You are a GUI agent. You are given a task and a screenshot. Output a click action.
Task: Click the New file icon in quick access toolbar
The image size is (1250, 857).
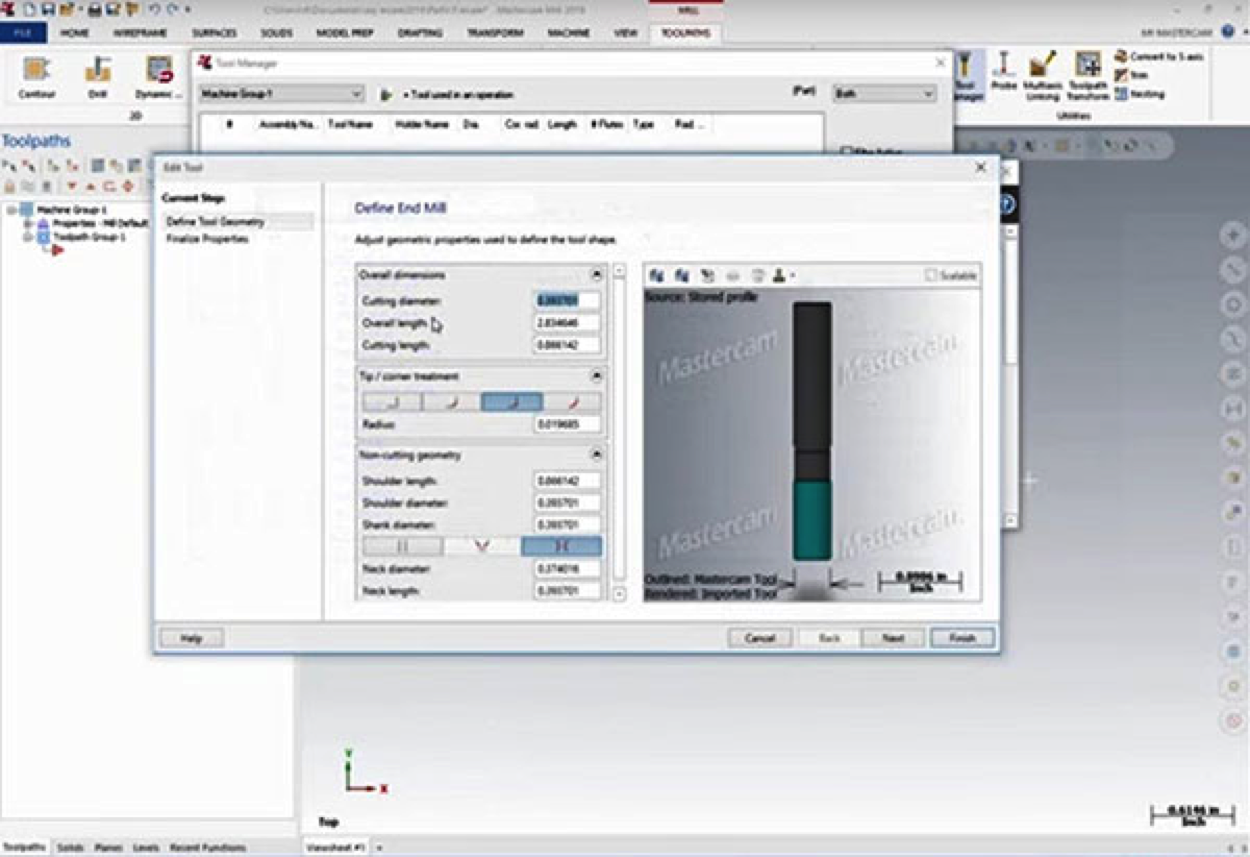click(x=29, y=9)
